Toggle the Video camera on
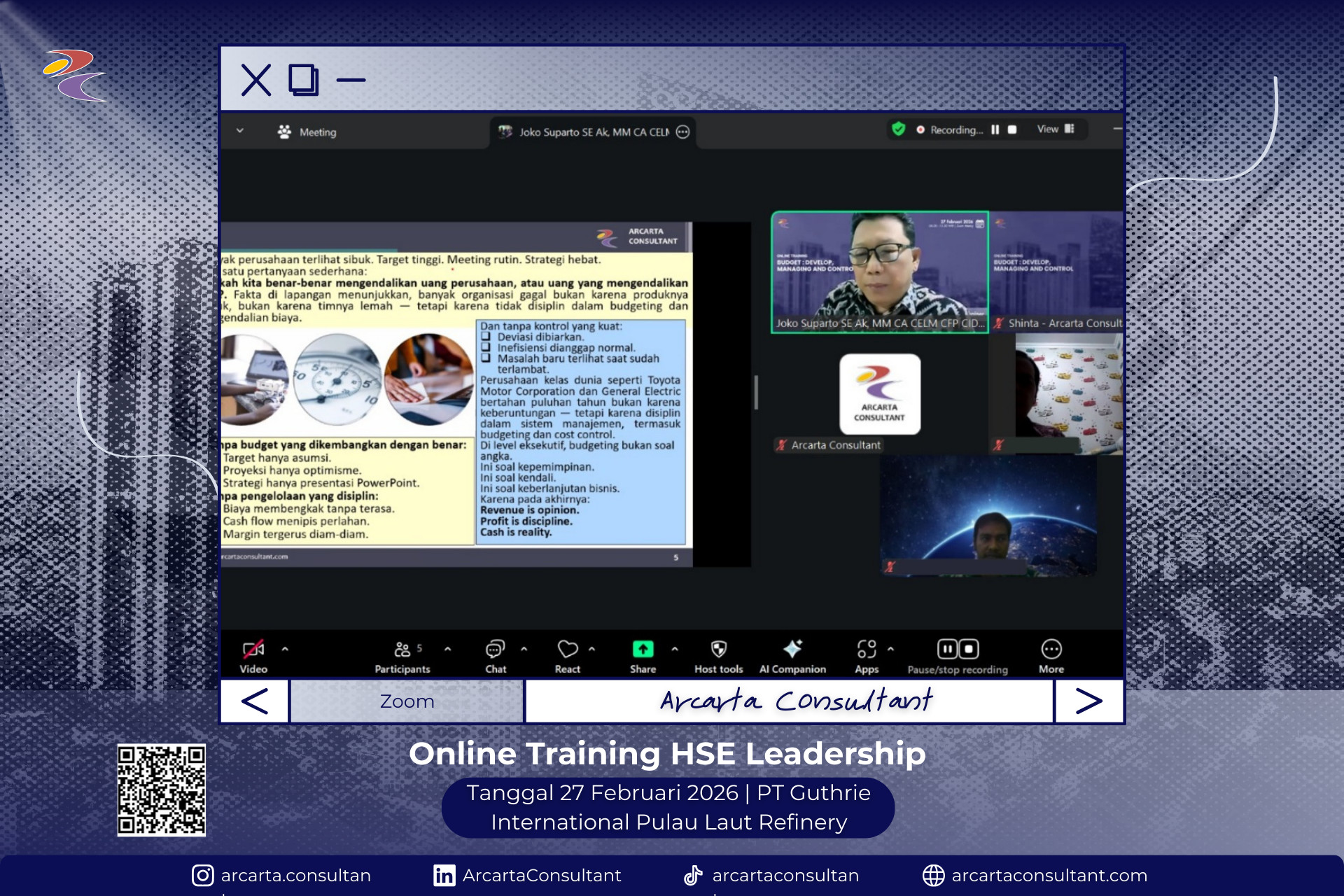The height and width of the screenshot is (896, 1344). (253, 650)
